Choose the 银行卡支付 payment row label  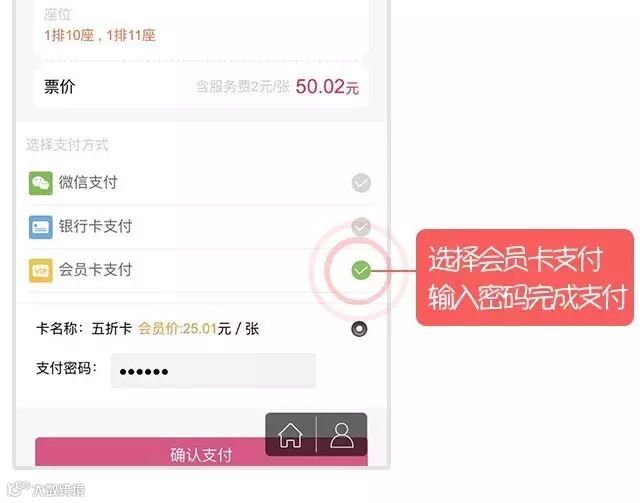coord(96,226)
